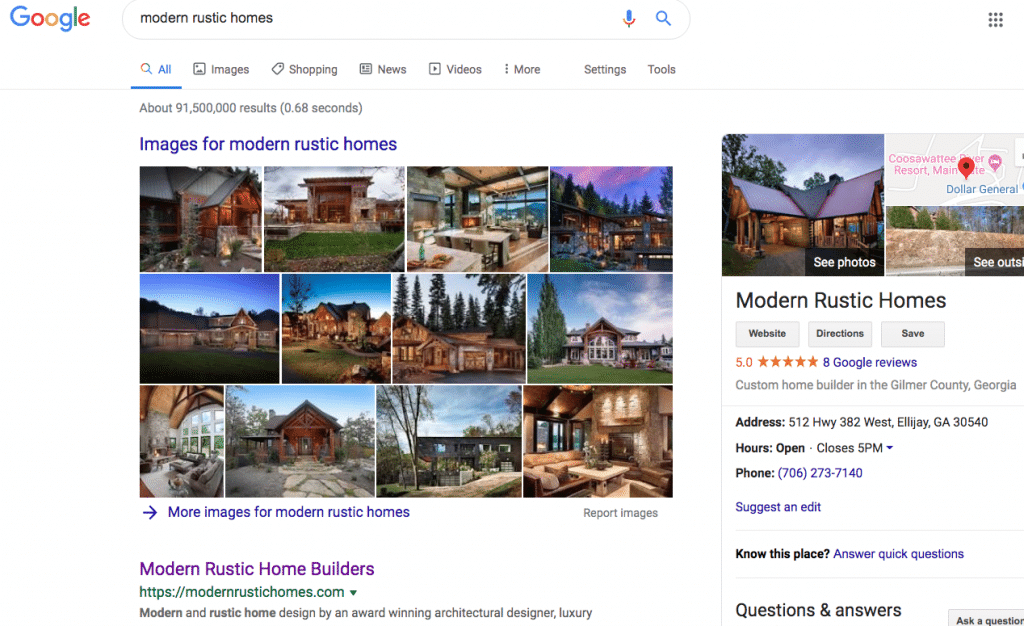This screenshot has width=1024, height=626.
Task: Open the More search options menu
Action: click(x=522, y=69)
